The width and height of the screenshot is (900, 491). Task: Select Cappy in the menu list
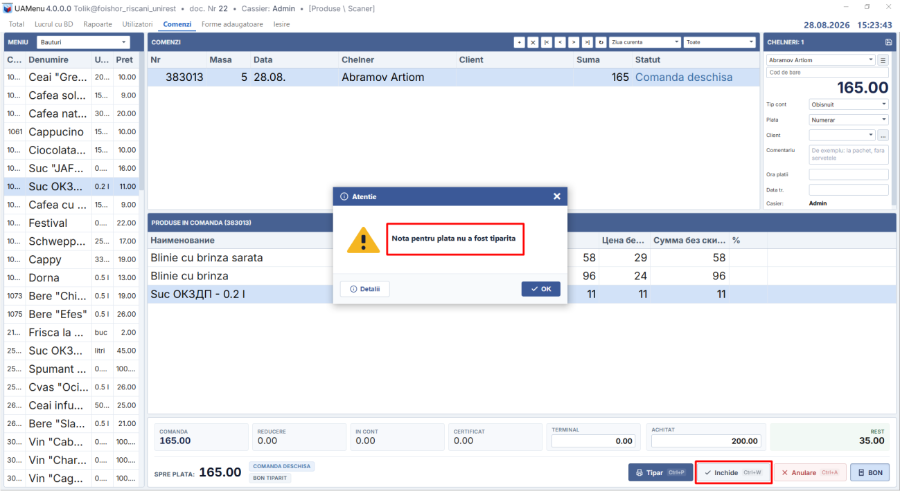click(x=72, y=260)
